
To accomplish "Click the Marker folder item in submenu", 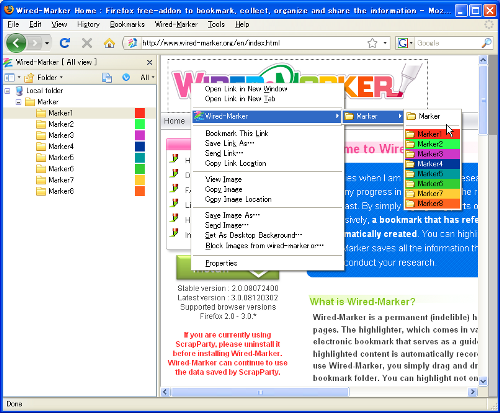I will (432, 116).
